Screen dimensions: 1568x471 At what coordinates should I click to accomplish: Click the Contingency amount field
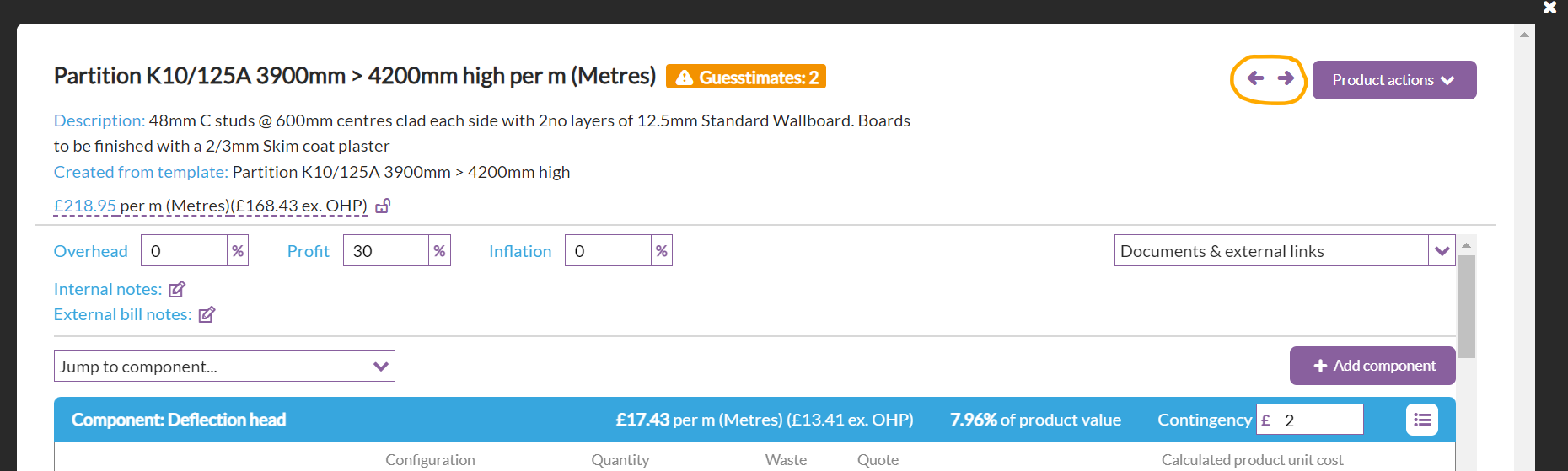(x=1318, y=420)
